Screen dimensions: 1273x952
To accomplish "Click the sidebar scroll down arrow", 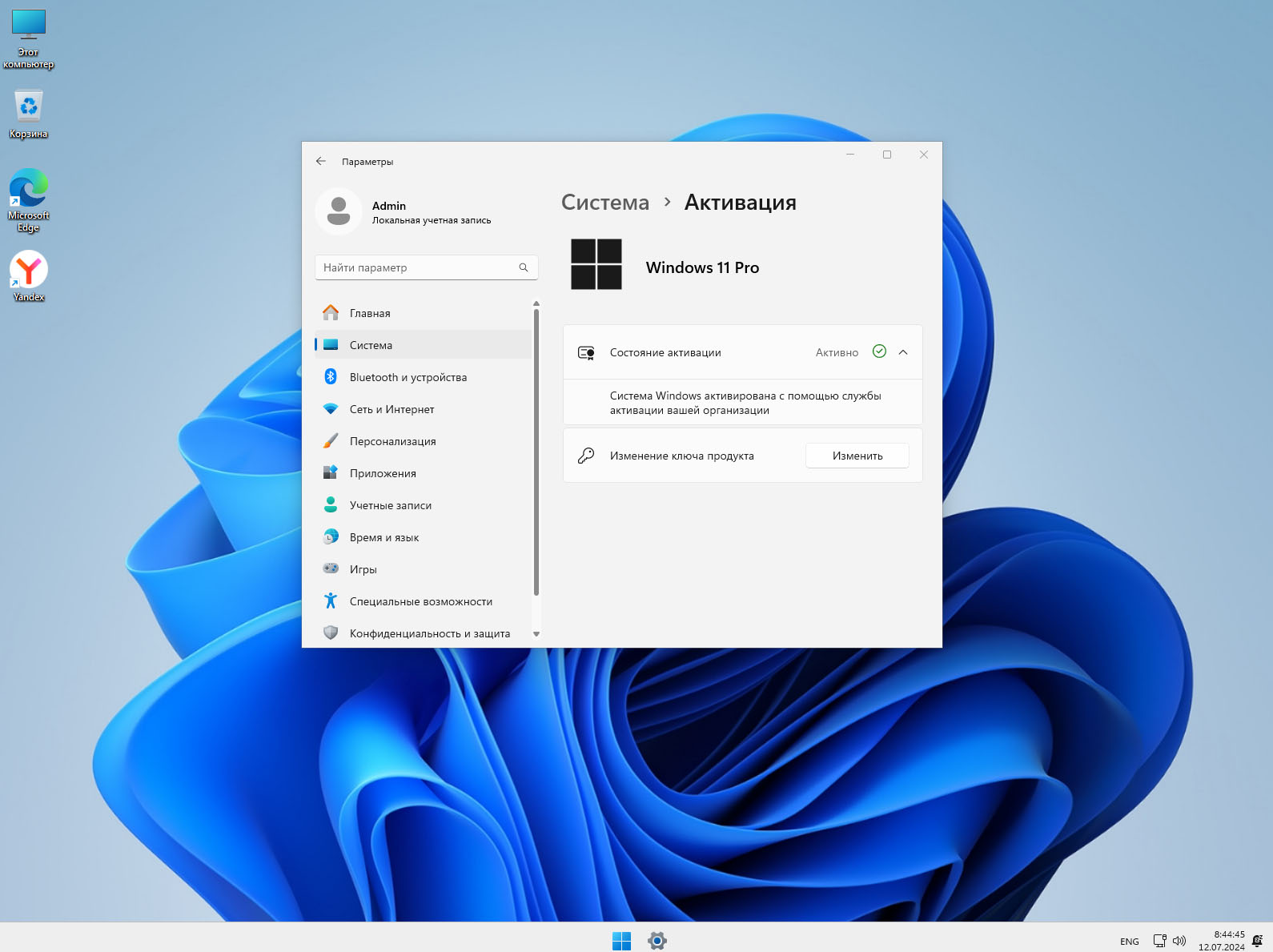I will tap(536, 634).
